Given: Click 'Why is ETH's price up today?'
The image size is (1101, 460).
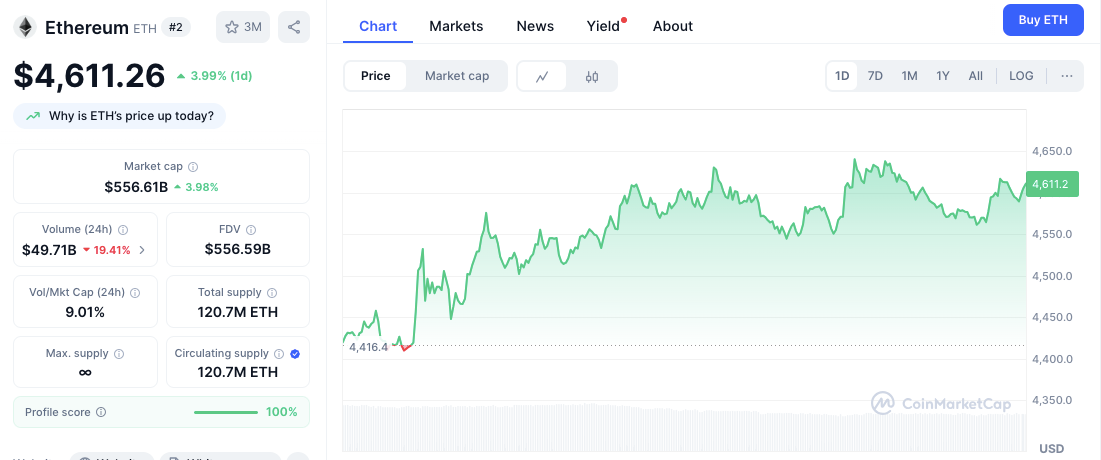Looking at the screenshot, I should 120,116.
